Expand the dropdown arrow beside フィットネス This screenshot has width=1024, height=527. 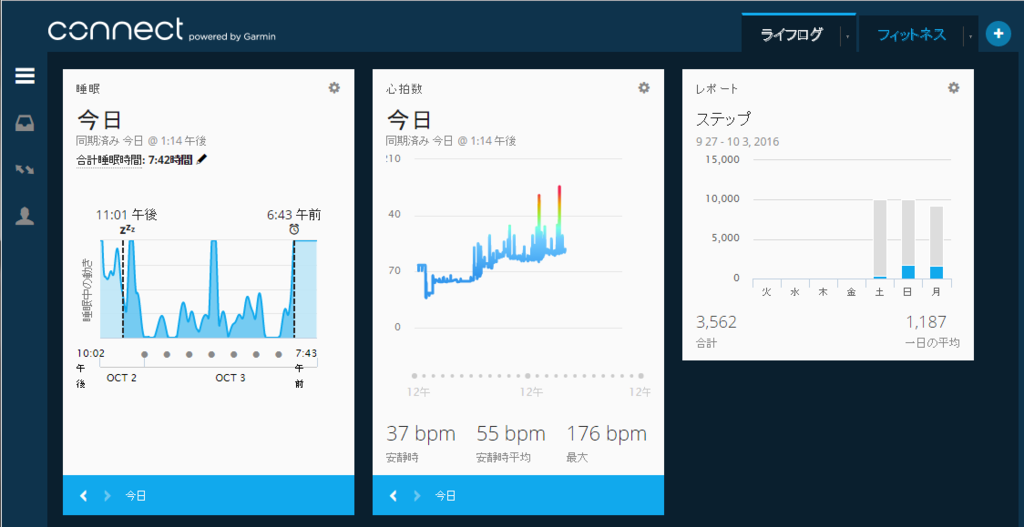click(970, 37)
